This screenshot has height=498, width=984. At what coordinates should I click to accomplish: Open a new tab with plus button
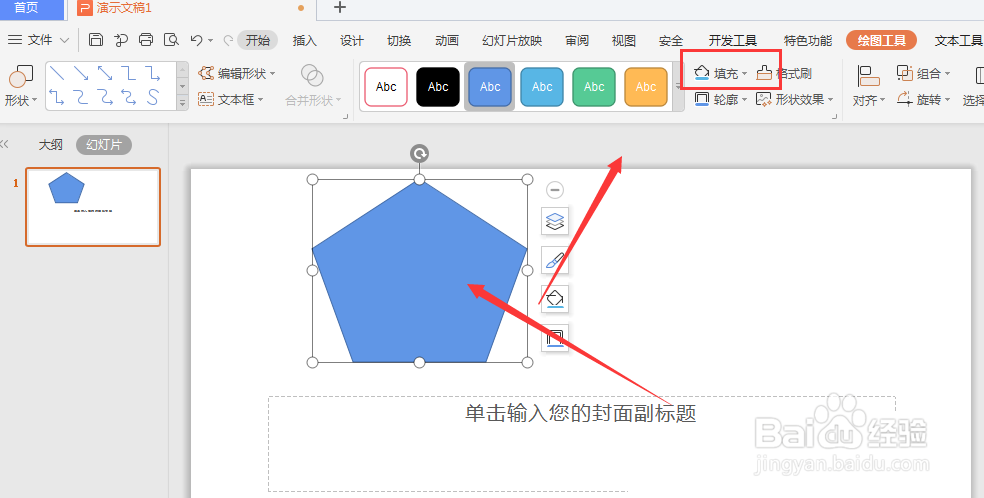340,8
